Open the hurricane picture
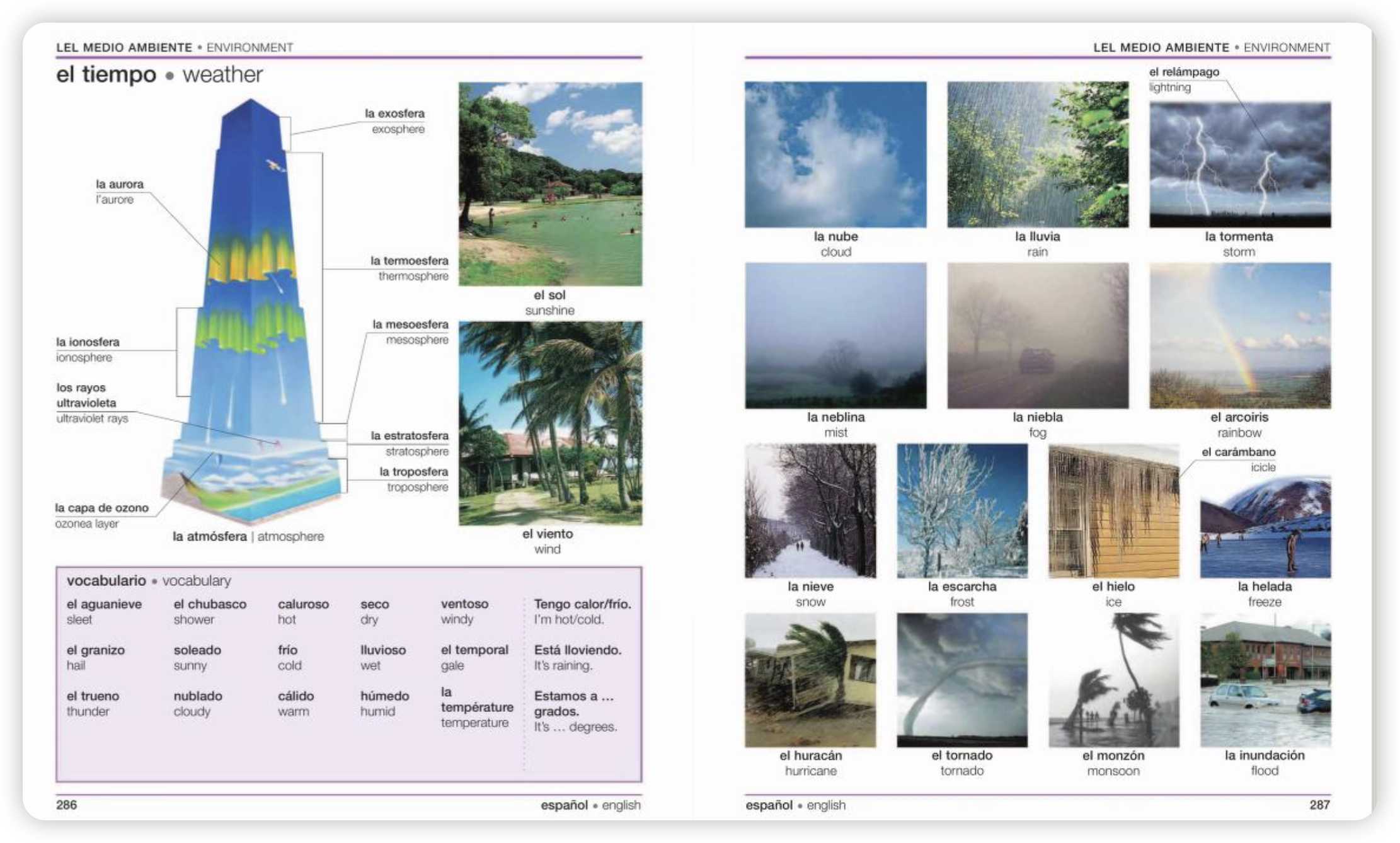The height and width of the screenshot is (843, 1400). tap(810, 680)
